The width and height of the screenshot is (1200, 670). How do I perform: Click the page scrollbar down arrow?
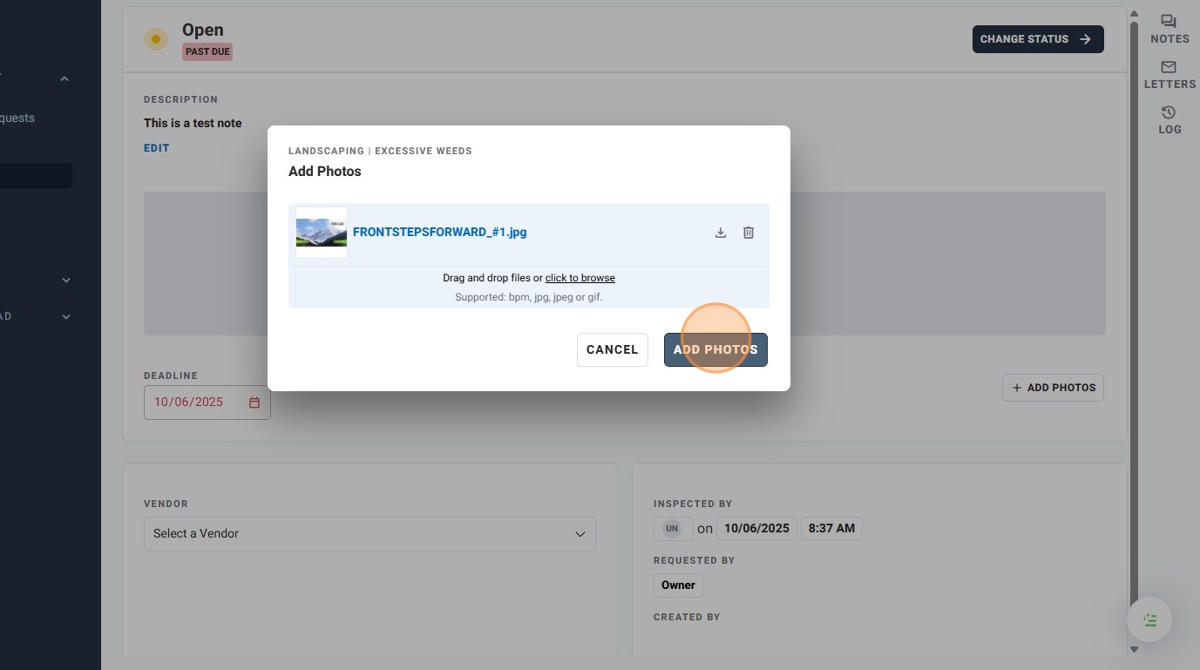tap(1133, 649)
